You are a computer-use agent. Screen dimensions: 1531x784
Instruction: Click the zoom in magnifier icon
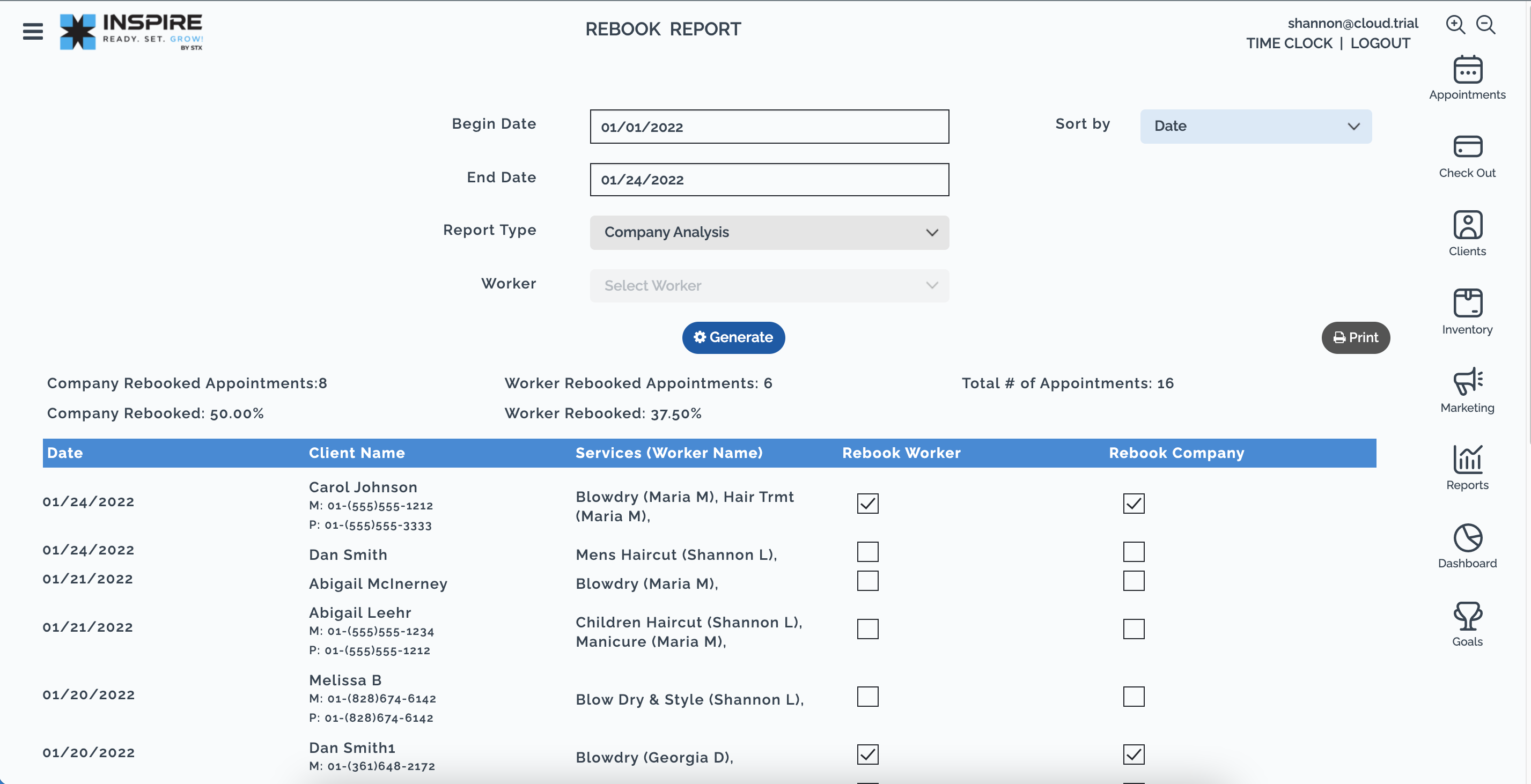coord(1455,24)
